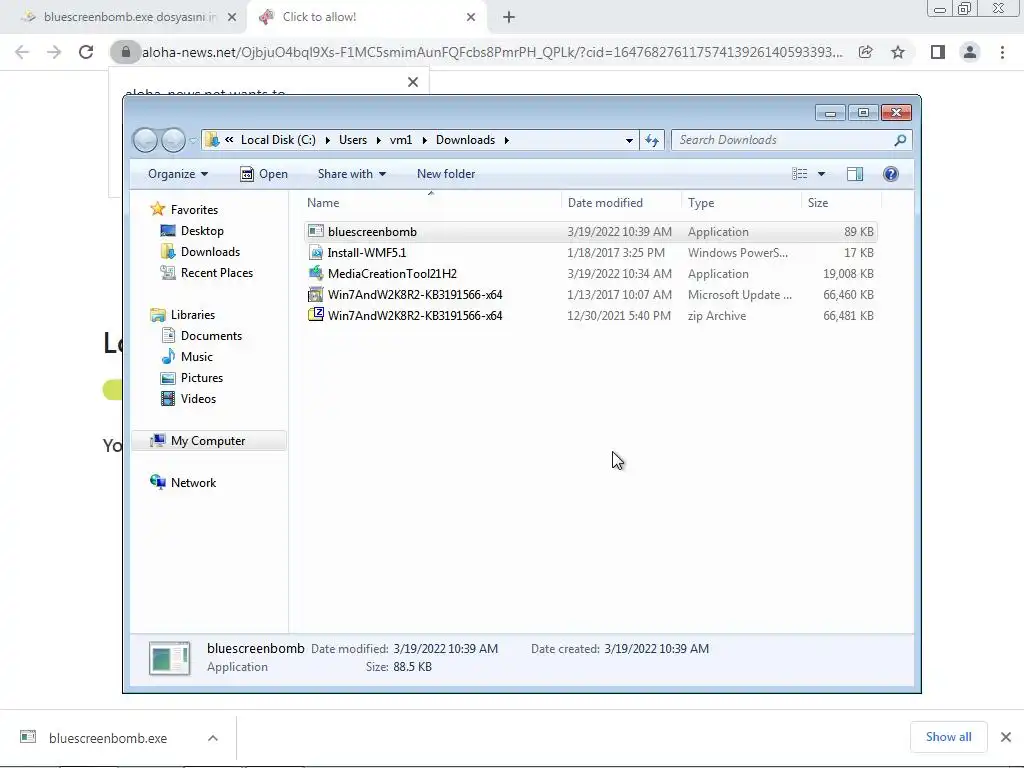Open Videos library

click(189, 398)
